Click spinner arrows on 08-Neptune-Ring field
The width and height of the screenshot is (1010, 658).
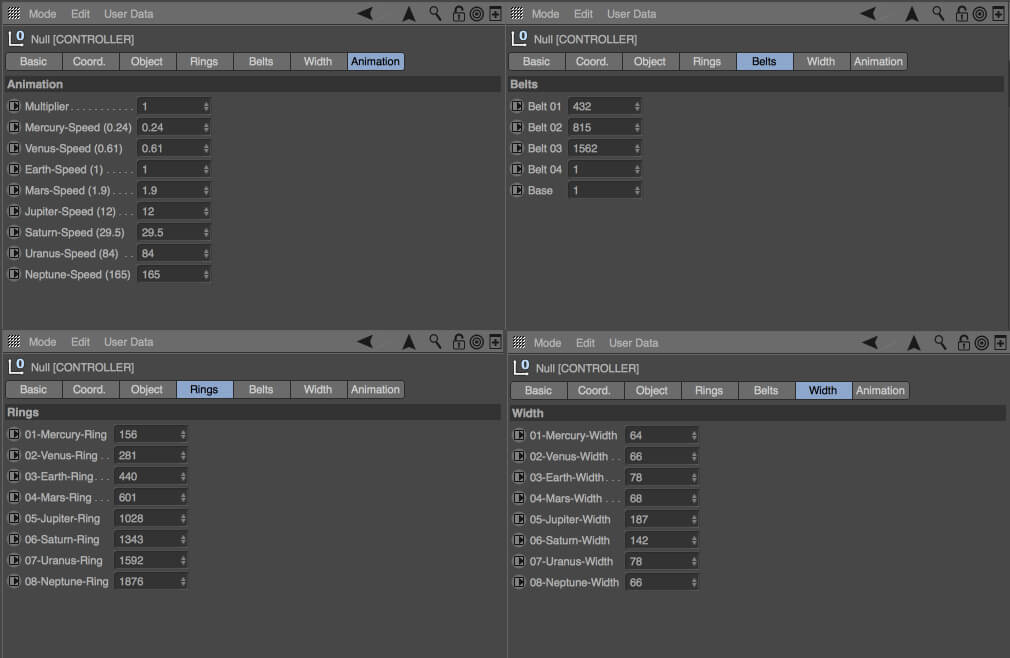[x=183, y=581]
